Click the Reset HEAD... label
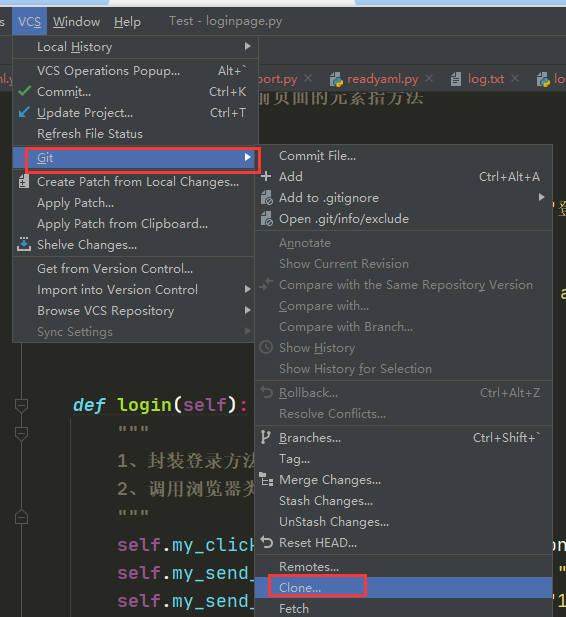Viewport: 566px width, 617px height. pyautogui.click(x=318, y=543)
